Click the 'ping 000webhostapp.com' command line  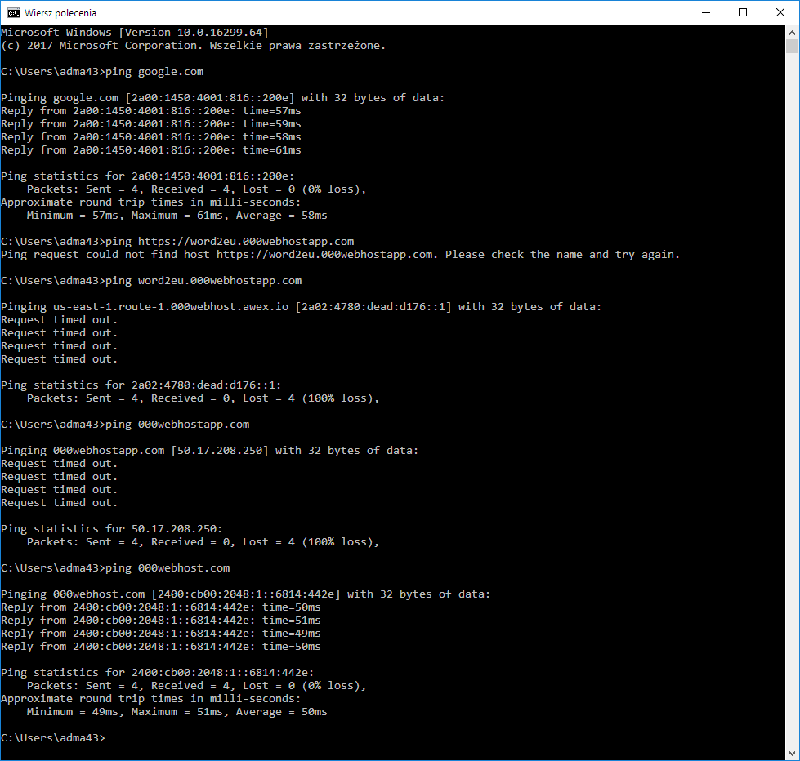125,424
